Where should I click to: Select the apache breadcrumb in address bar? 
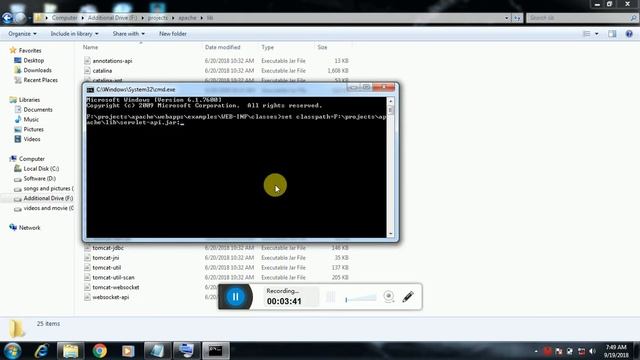[x=187, y=18]
